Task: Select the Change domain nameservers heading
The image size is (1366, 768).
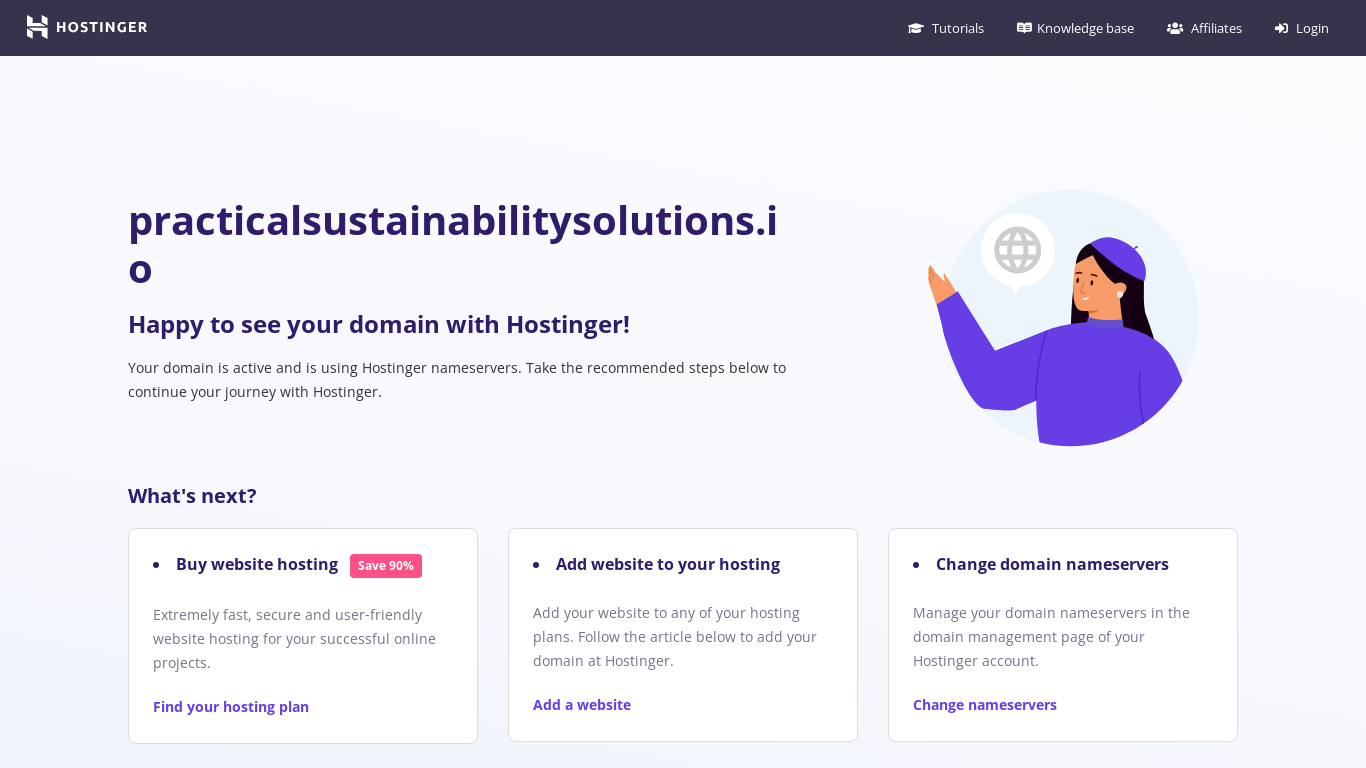Action: pyautogui.click(x=1052, y=564)
